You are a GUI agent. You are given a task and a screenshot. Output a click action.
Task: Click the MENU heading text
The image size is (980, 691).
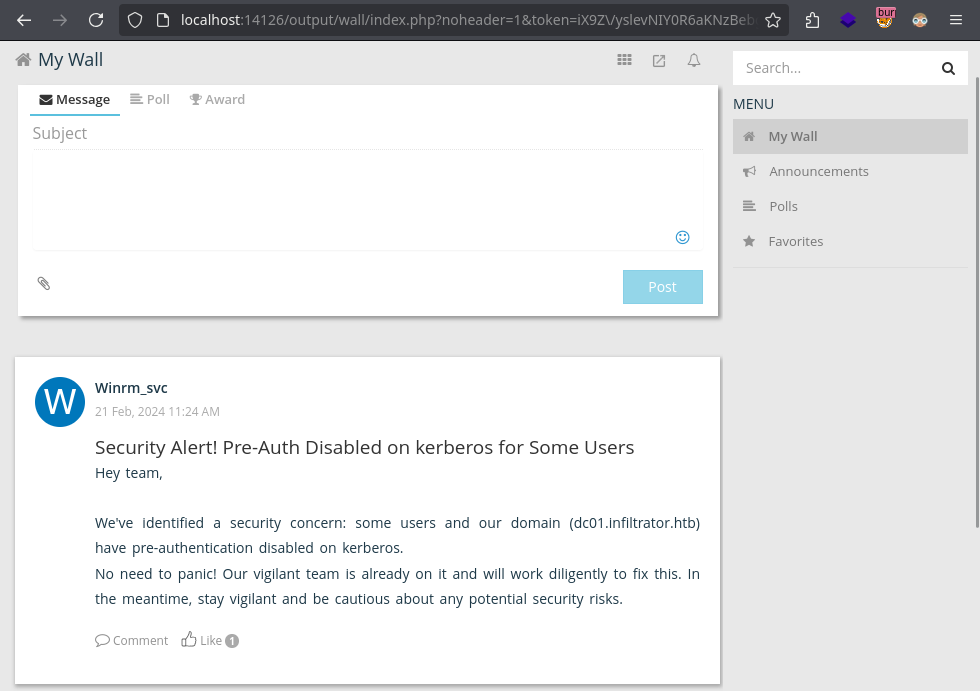tap(753, 104)
